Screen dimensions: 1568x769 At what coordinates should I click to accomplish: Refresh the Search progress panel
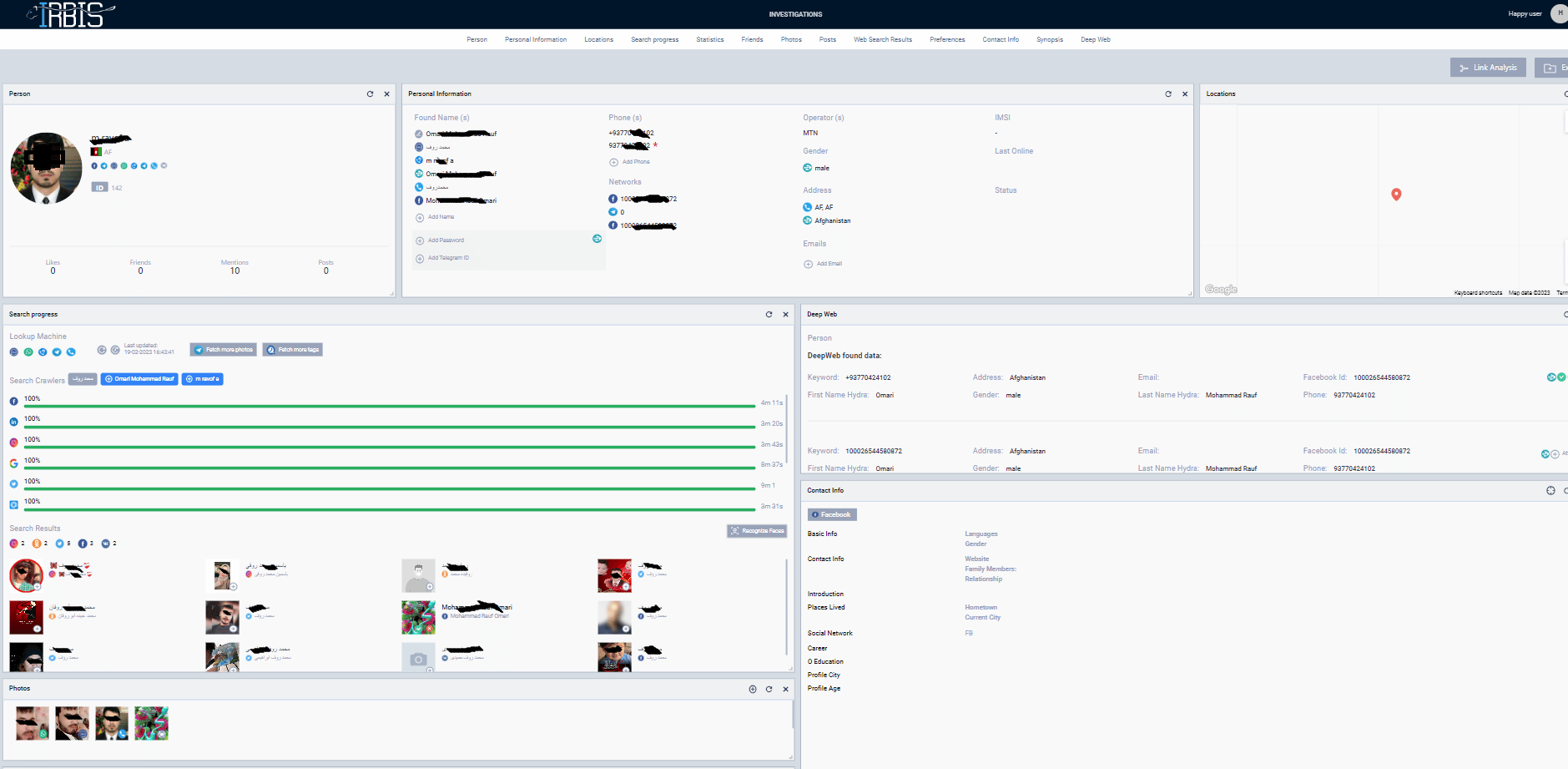(x=769, y=314)
